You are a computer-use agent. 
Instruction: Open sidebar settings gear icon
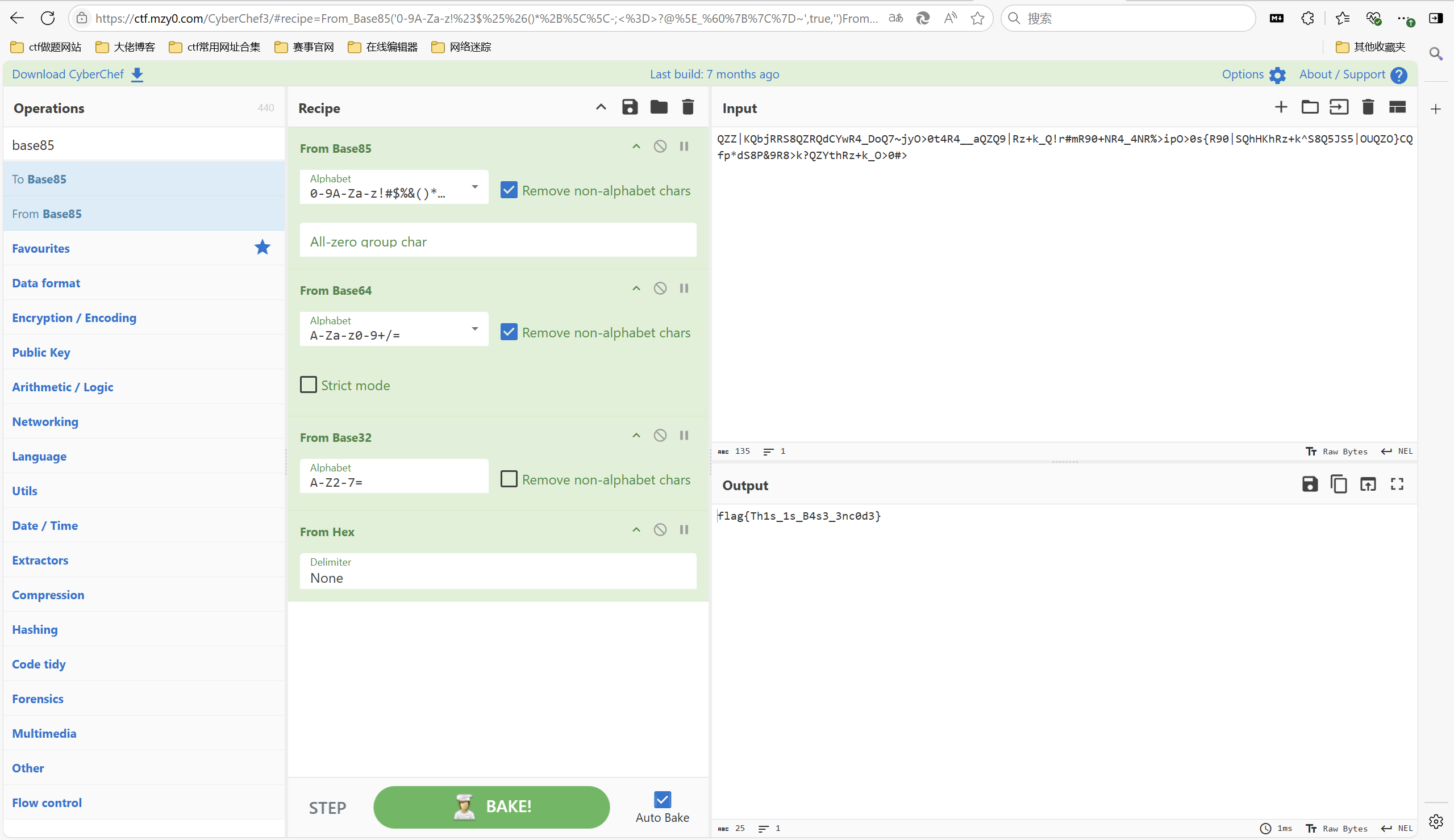(x=1436, y=821)
